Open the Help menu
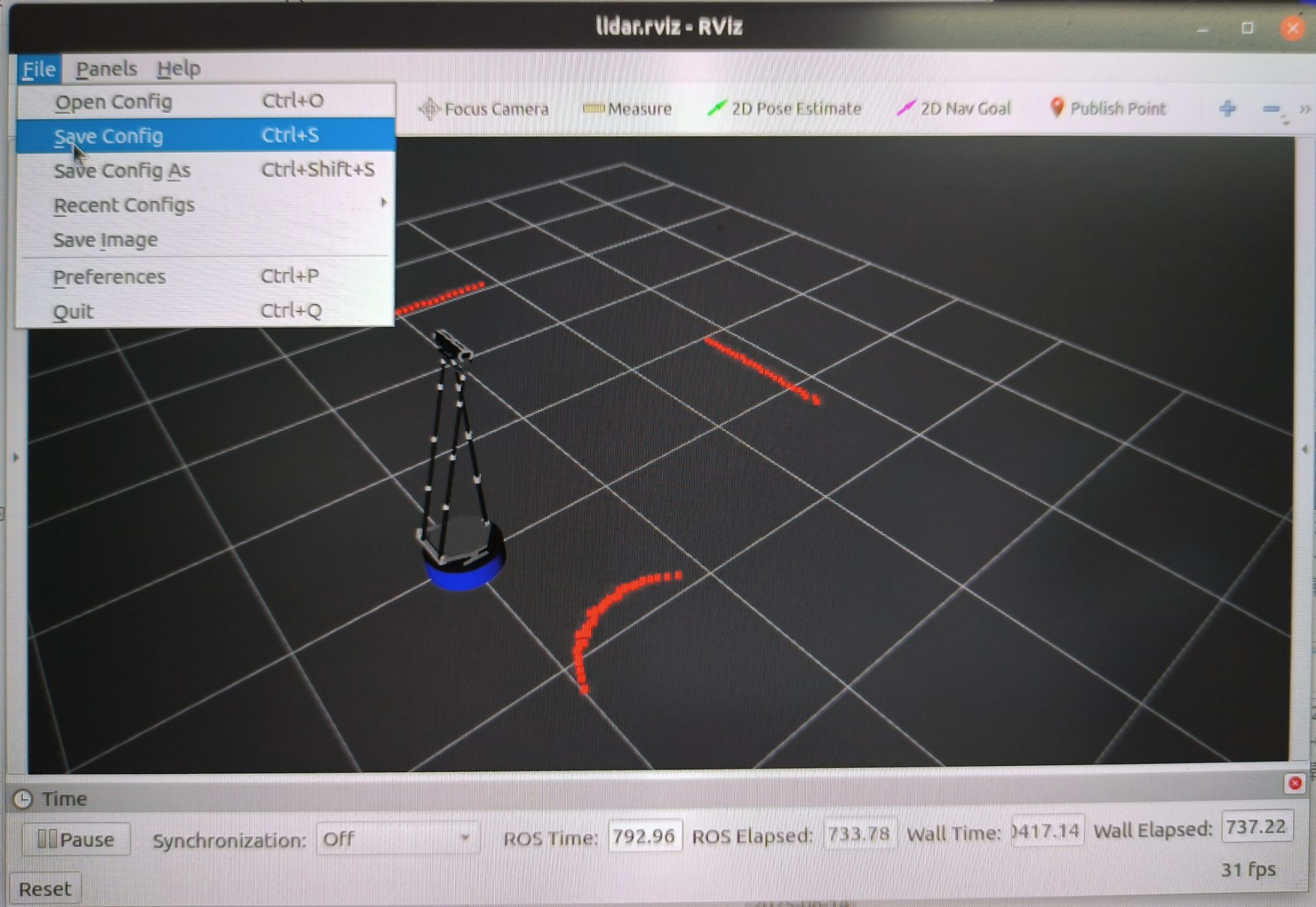Viewport: 1316px width, 907px height. coord(178,69)
